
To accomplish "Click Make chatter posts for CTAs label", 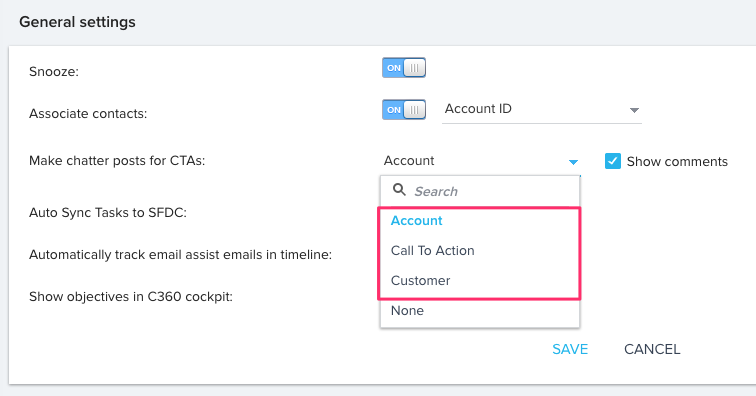I will pyautogui.click(x=117, y=161).
